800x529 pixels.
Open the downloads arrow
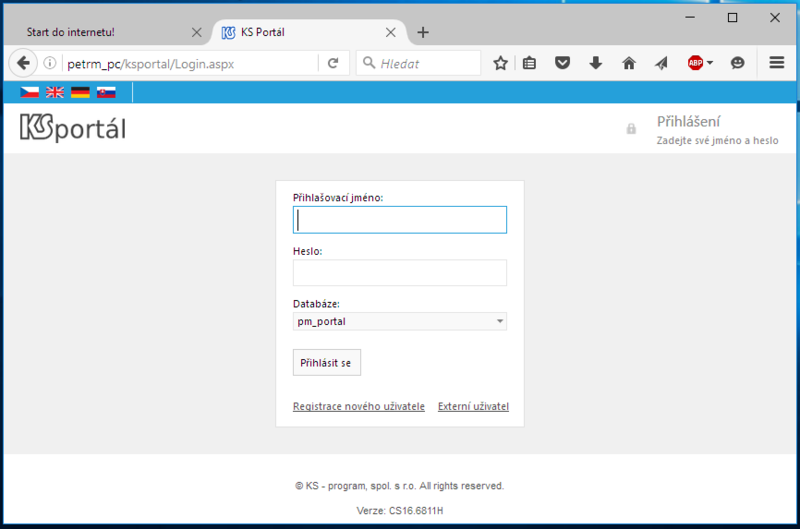coord(595,63)
